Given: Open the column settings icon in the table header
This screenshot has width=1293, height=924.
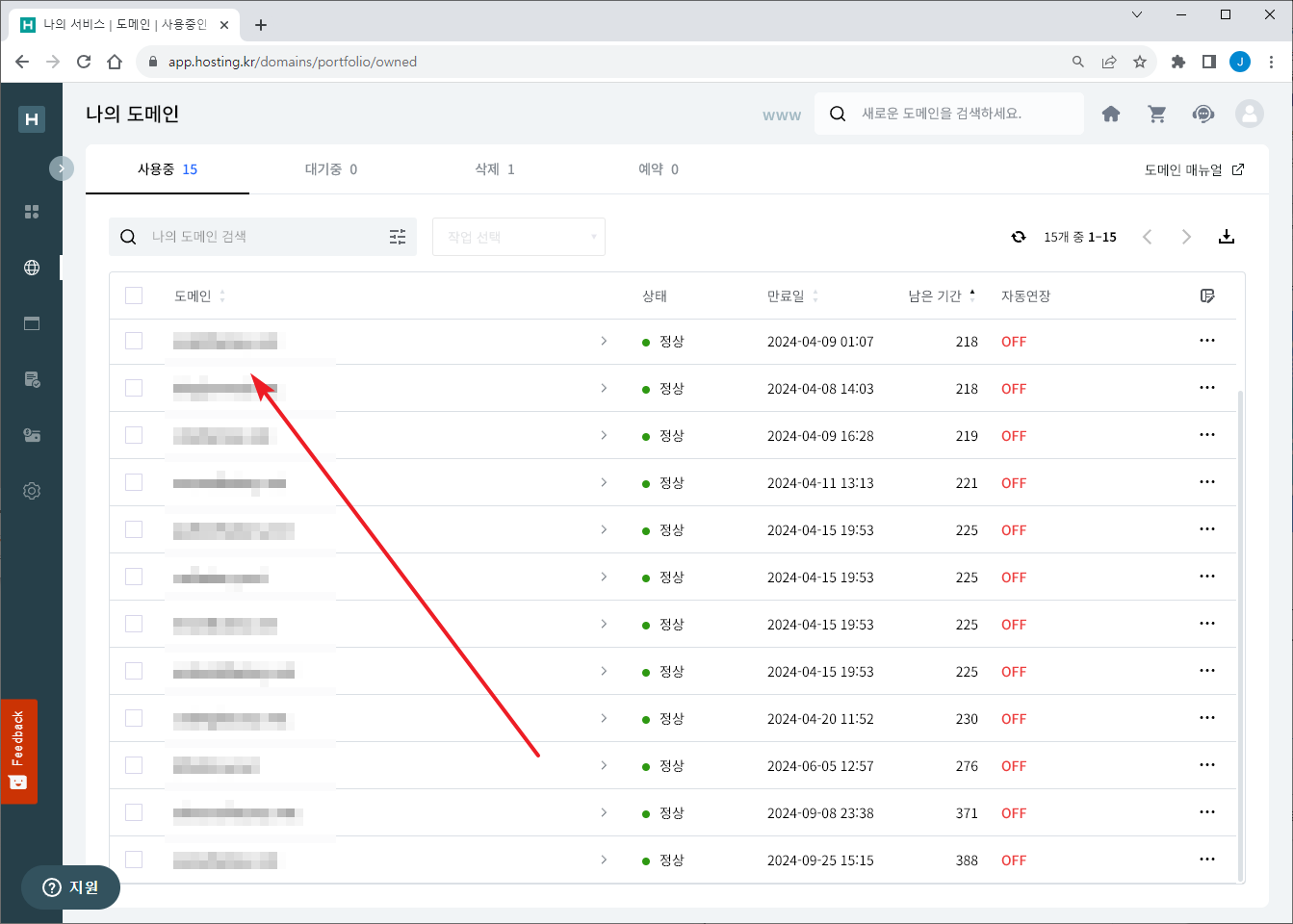Looking at the screenshot, I should [x=1207, y=295].
